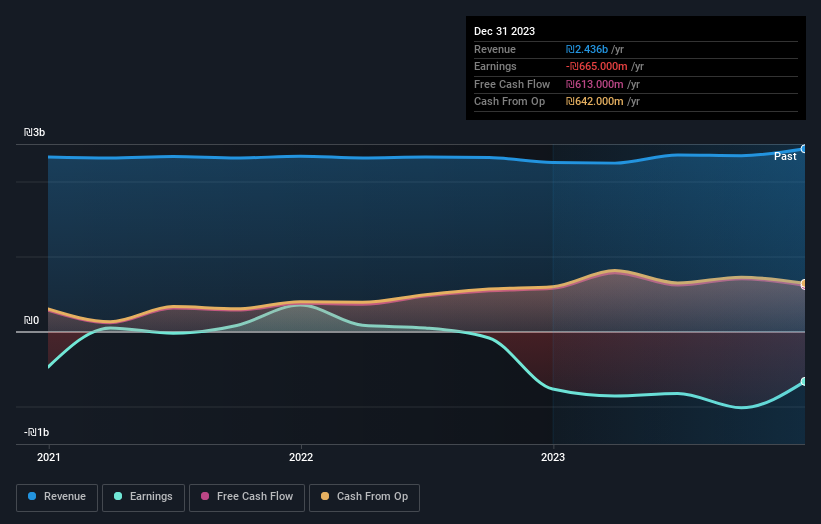Click the 2021 x-axis label
Screen dimensions: 821x524
click(49, 457)
